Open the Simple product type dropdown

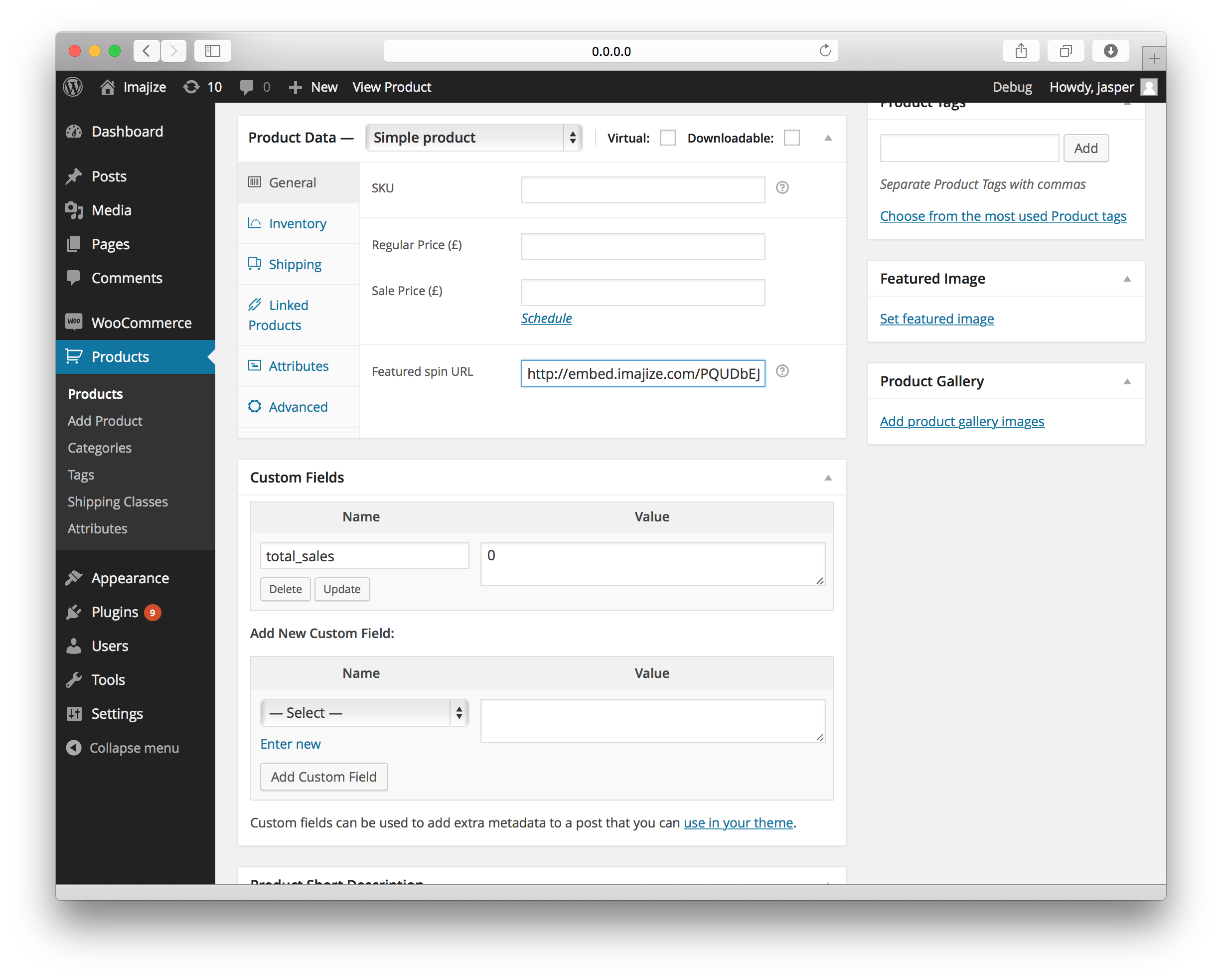473,138
